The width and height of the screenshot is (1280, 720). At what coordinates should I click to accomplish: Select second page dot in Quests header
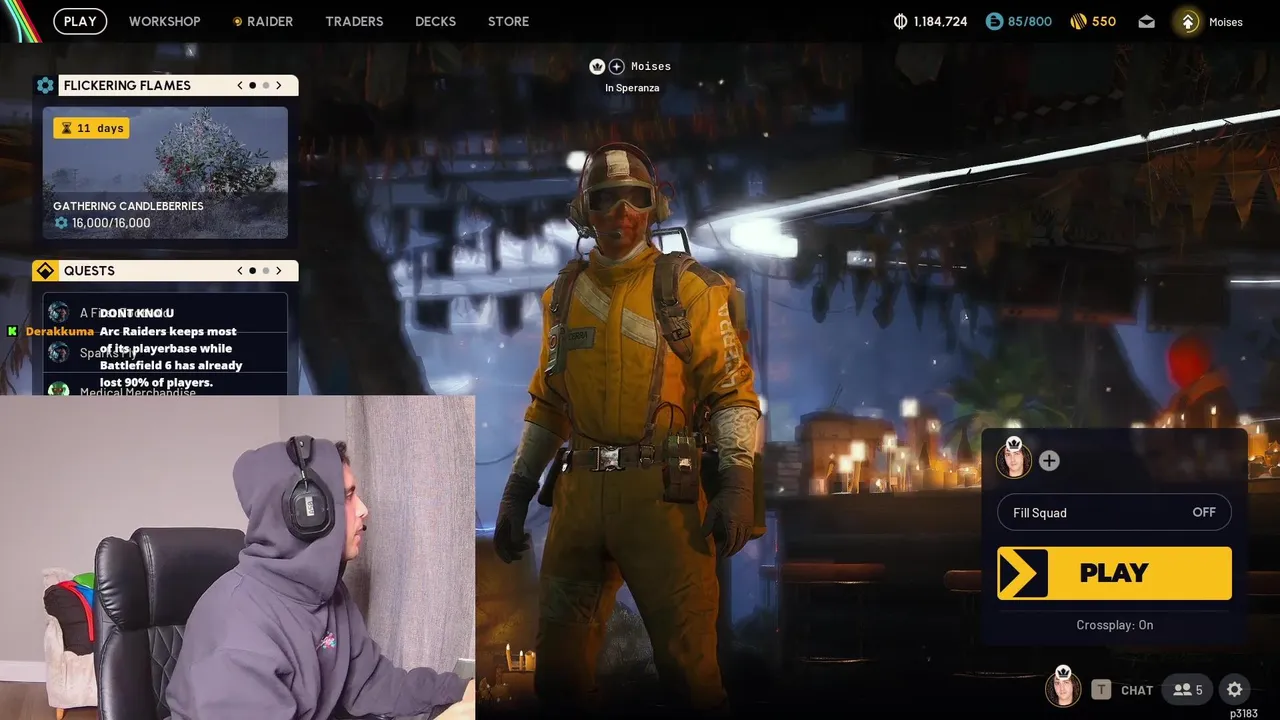pos(265,270)
